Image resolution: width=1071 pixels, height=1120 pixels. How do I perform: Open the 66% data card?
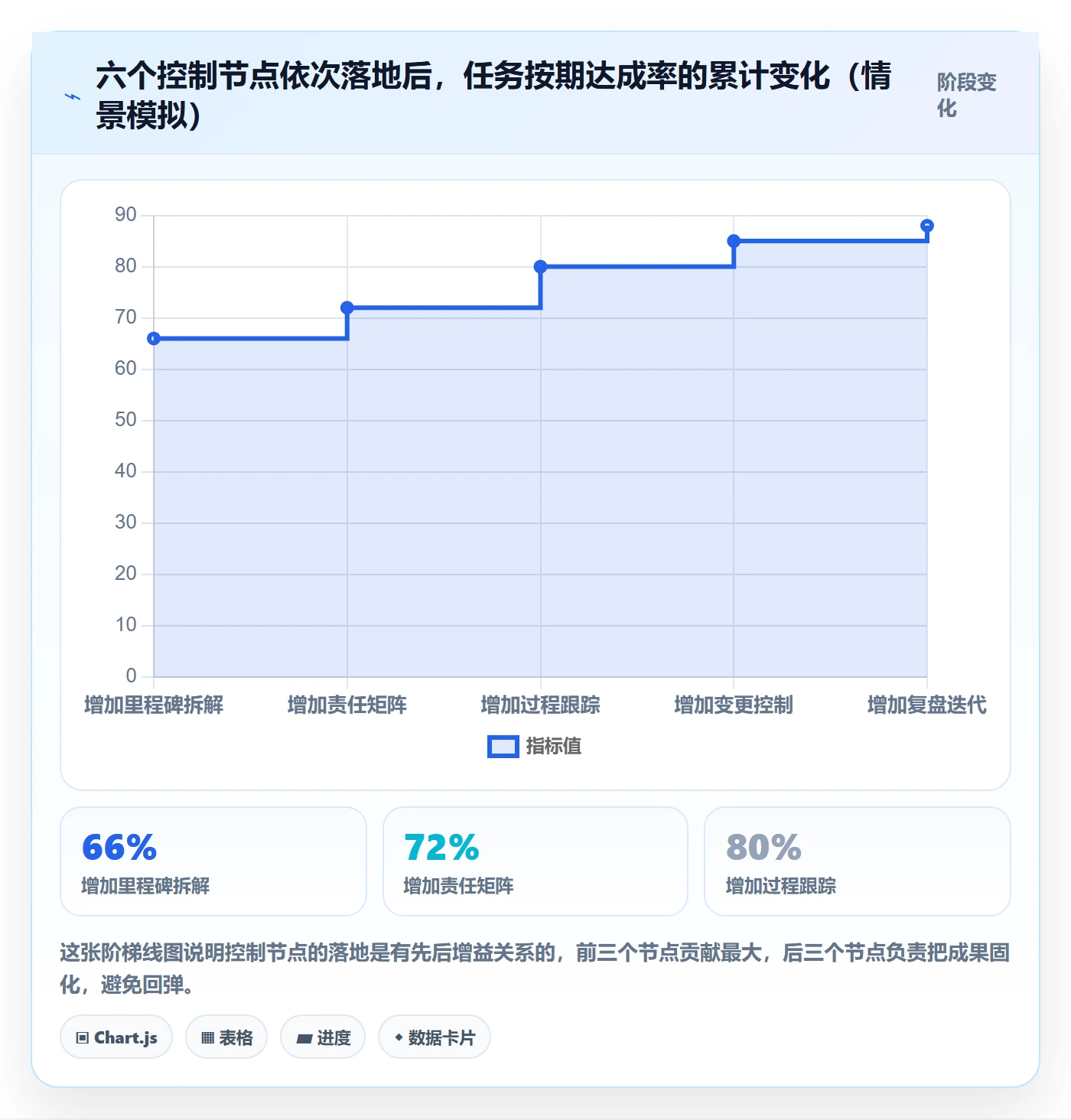pyautogui.click(x=213, y=861)
